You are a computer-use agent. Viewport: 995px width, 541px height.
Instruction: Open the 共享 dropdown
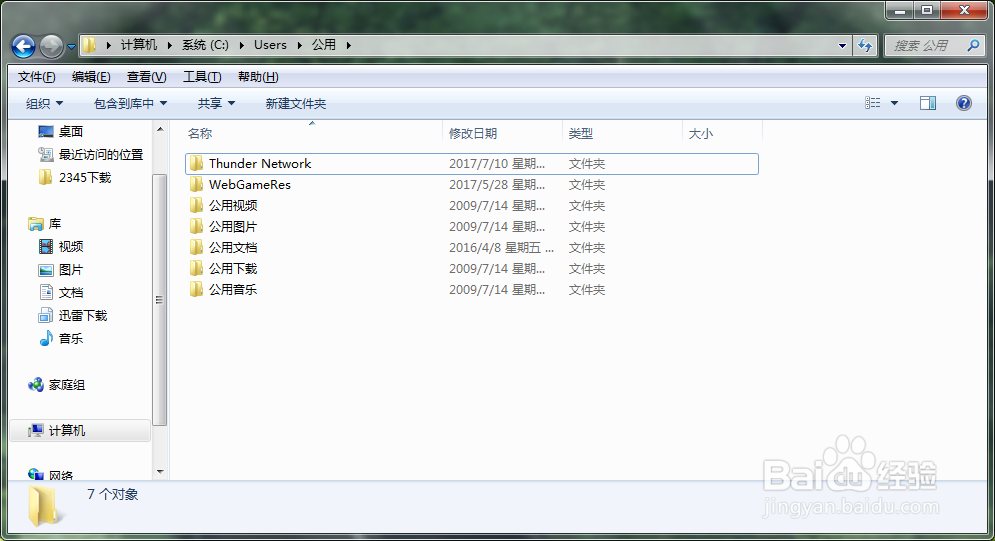(x=216, y=103)
